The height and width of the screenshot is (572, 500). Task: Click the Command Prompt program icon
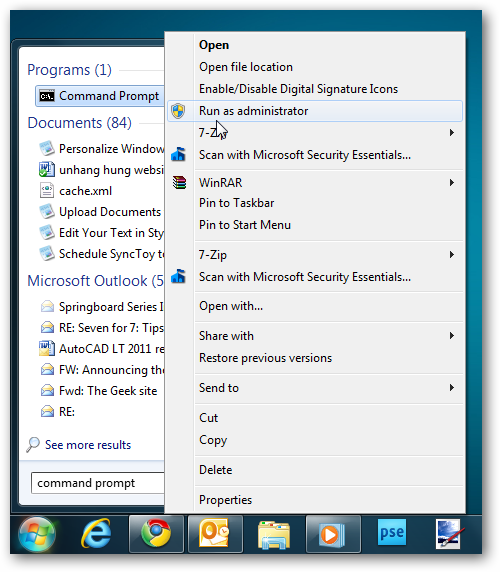47,96
